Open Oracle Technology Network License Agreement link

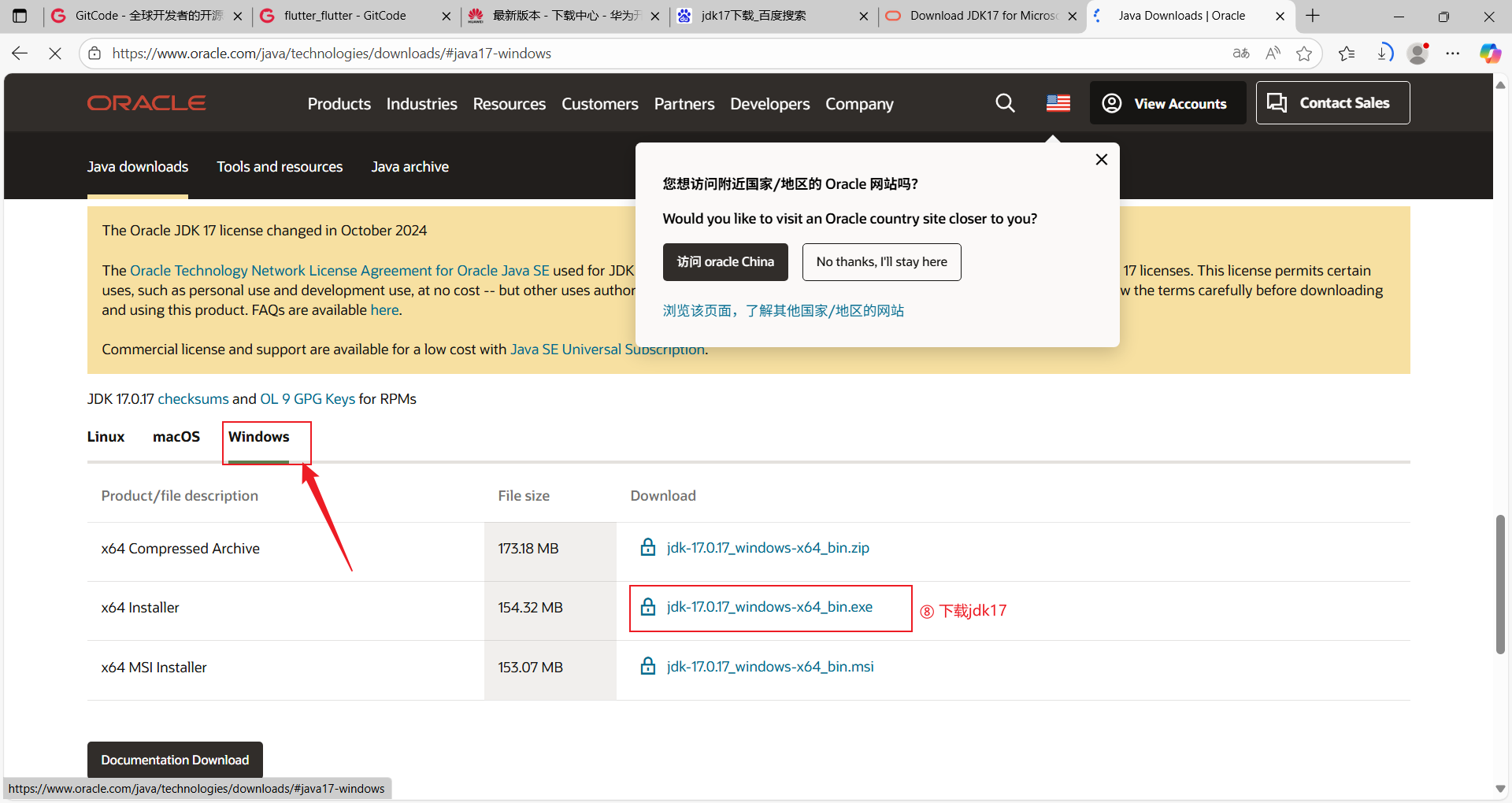point(339,271)
